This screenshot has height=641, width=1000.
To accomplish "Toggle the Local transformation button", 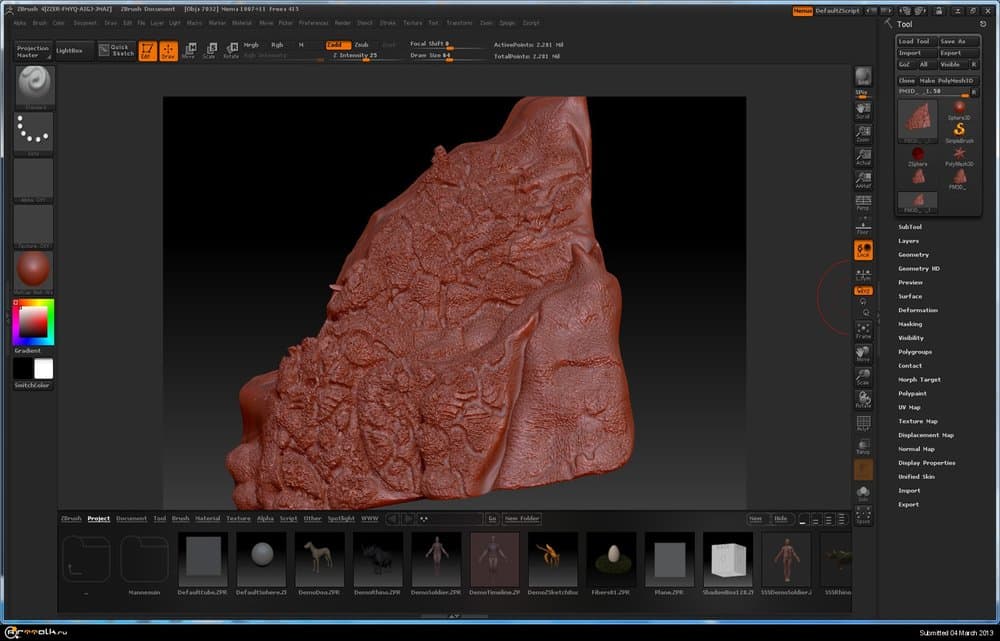I will pos(863,250).
